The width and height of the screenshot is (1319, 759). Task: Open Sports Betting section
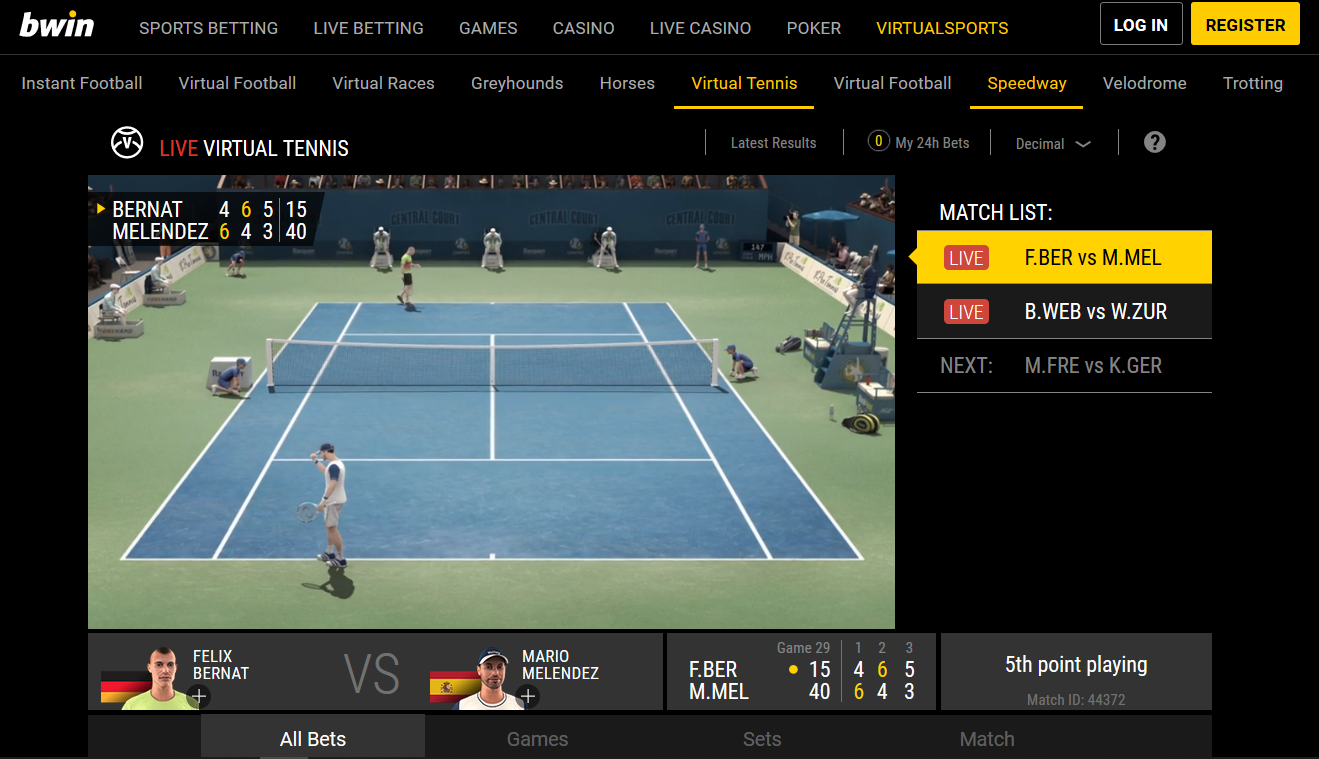pos(208,28)
